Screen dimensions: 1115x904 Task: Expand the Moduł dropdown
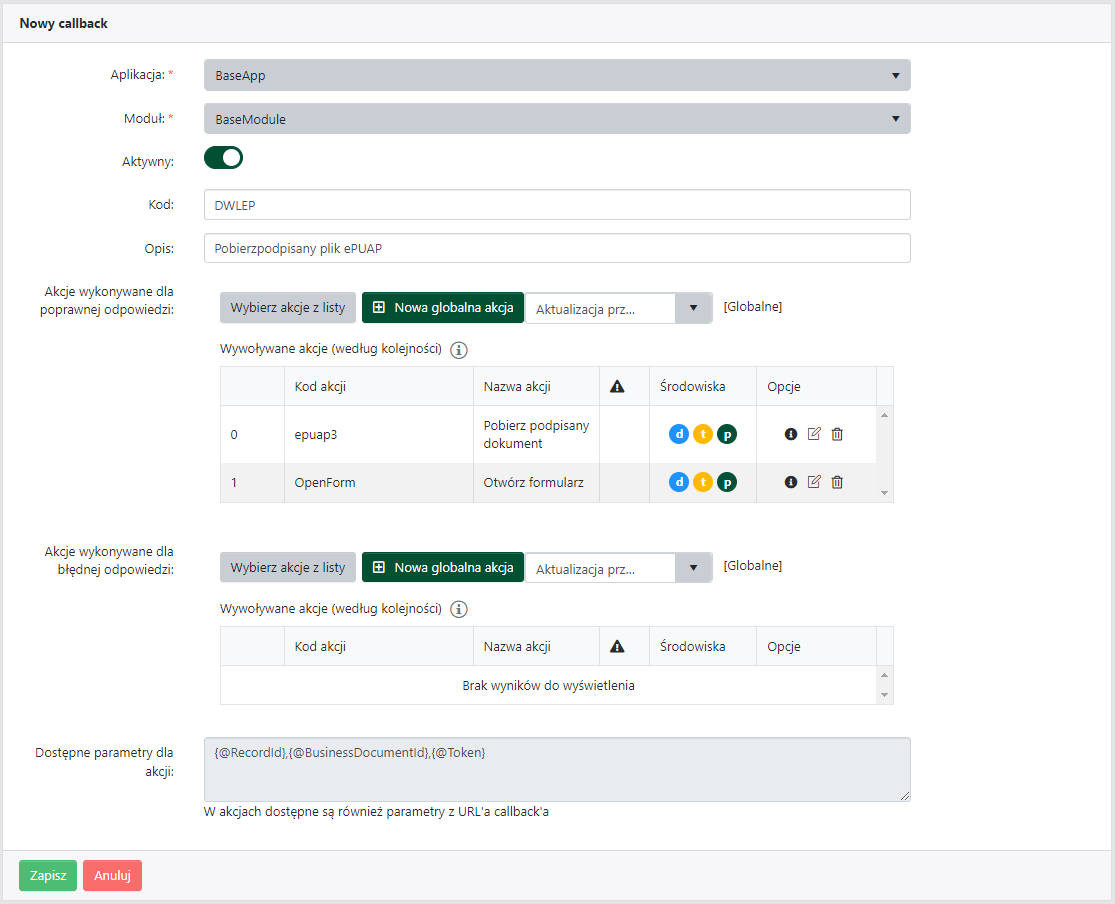pyautogui.click(x=556, y=119)
